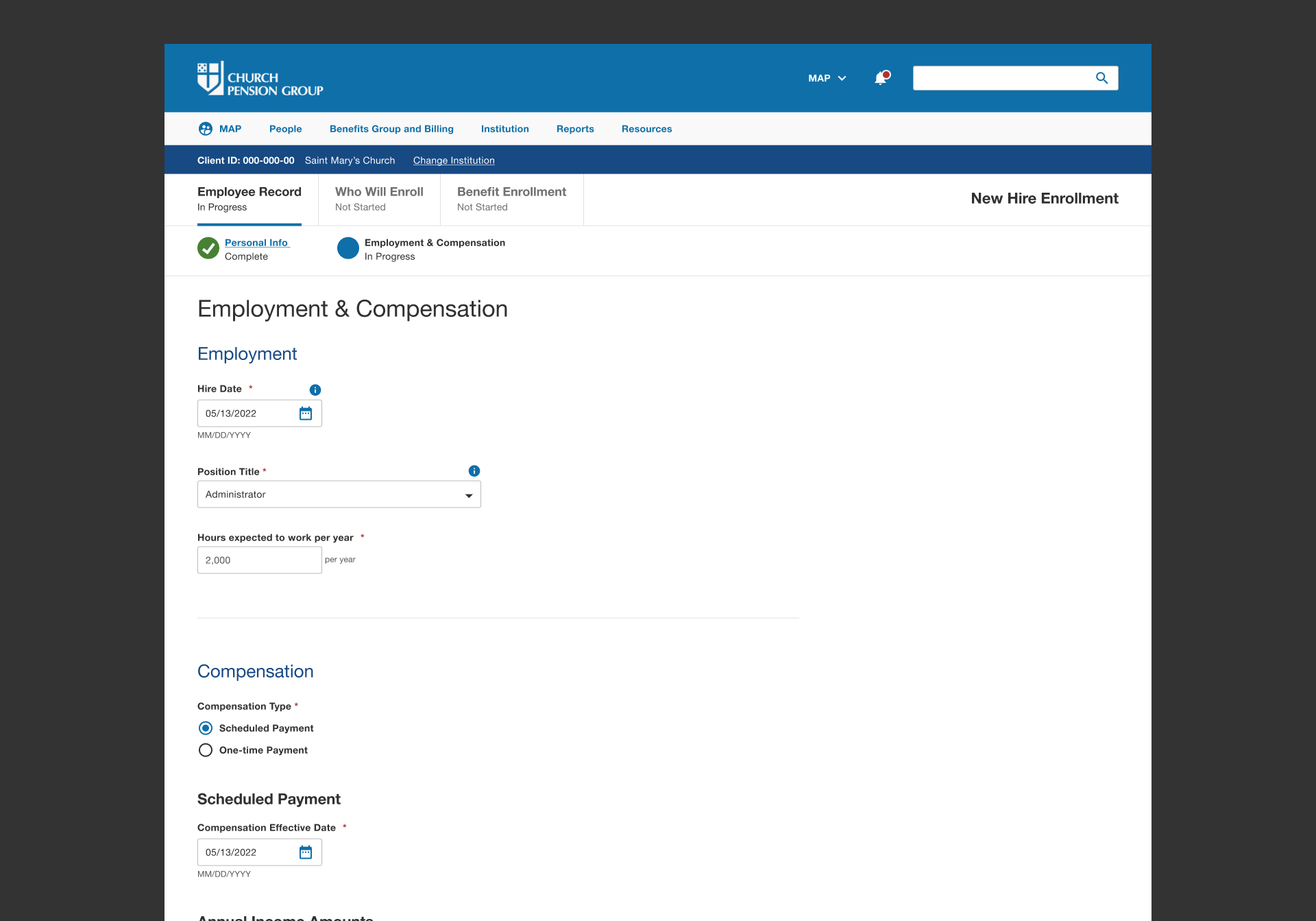
Task: Select One-time Payment radio button
Action: coord(206,750)
